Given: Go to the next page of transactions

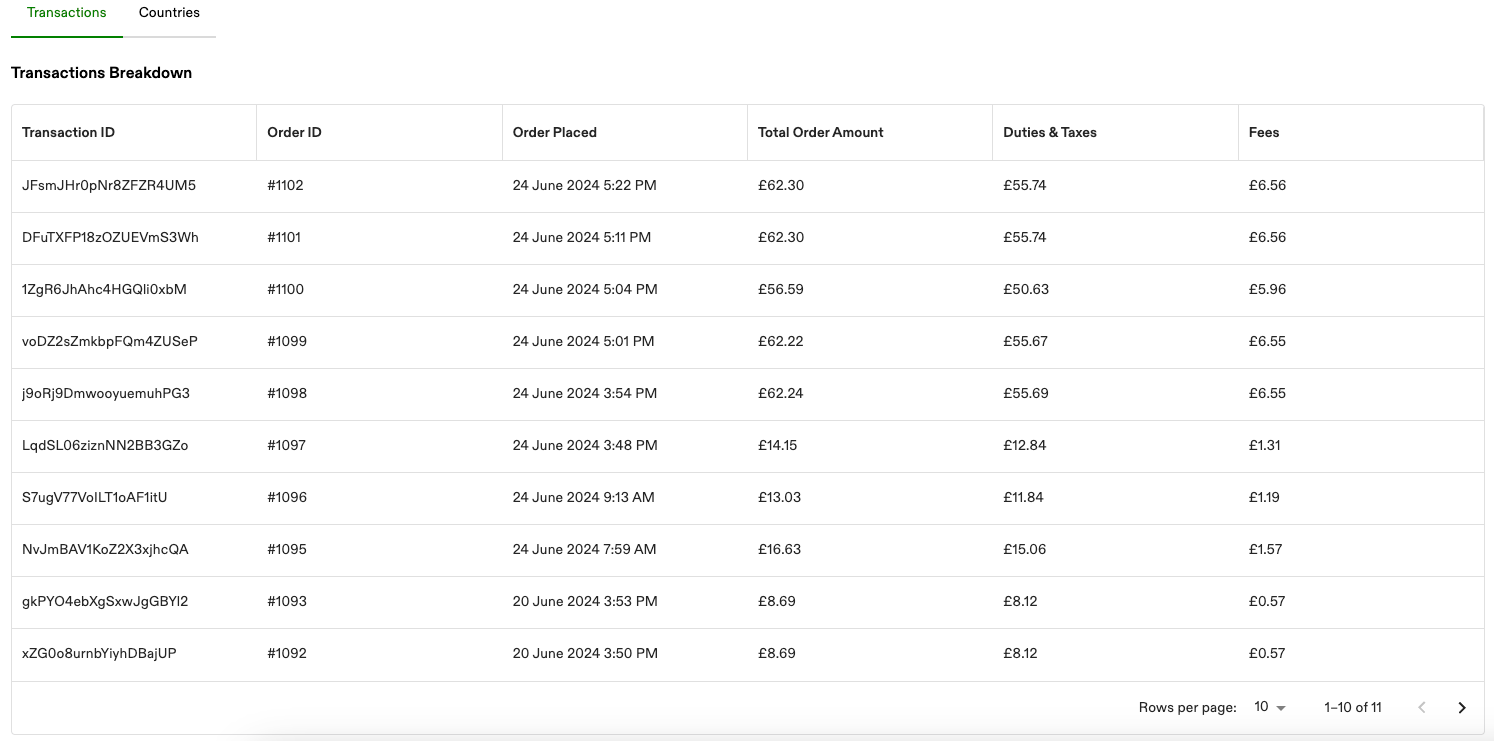Looking at the screenshot, I should coord(1462,707).
